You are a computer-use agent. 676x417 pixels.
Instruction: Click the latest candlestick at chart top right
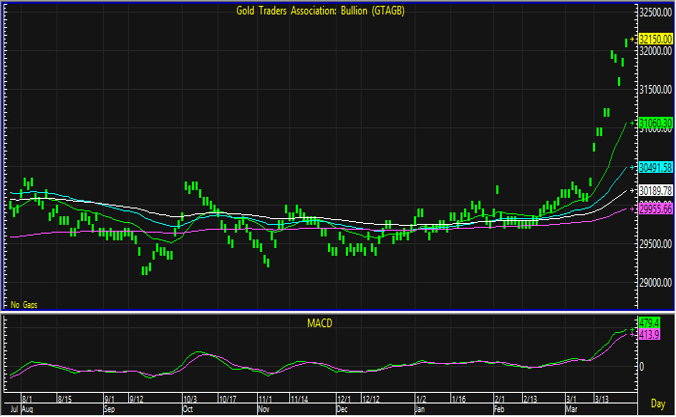tap(627, 41)
